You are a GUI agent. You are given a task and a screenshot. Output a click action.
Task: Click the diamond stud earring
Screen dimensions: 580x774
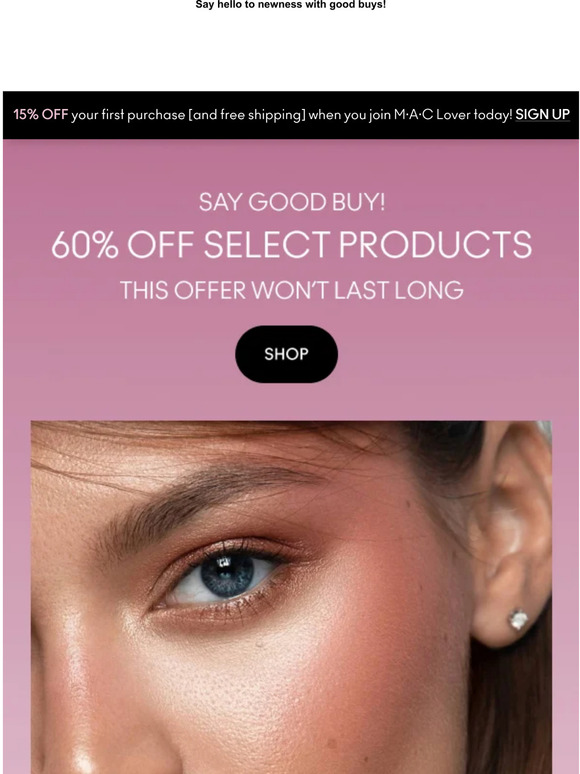coord(518,619)
